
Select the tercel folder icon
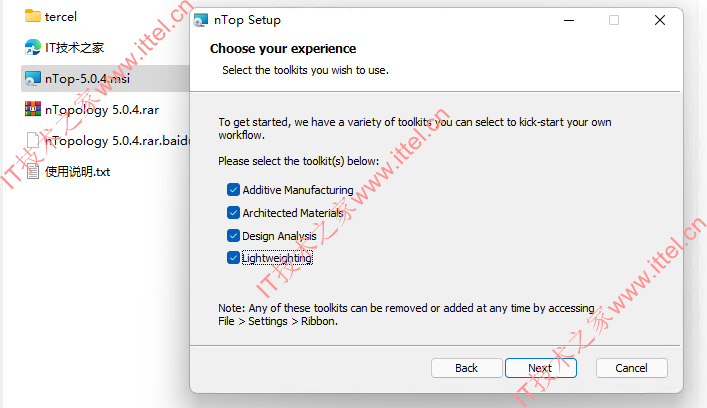[x=32, y=16]
